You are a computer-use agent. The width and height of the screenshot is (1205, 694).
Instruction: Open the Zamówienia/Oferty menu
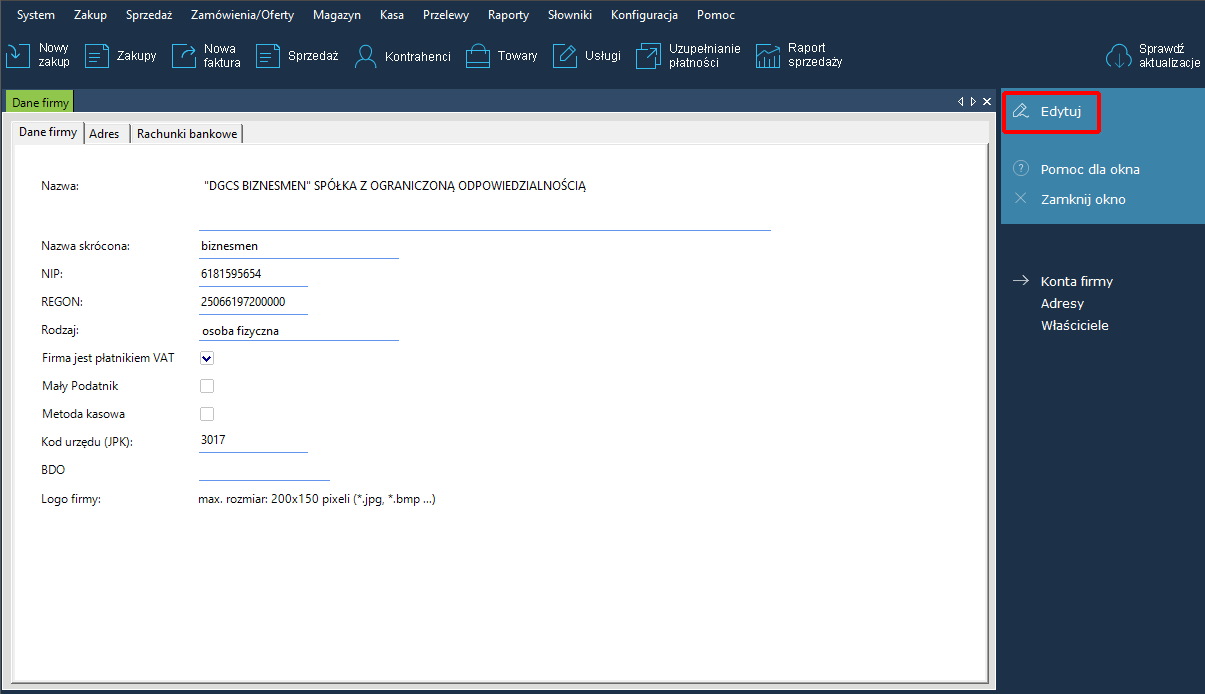pyautogui.click(x=242, y=15)
